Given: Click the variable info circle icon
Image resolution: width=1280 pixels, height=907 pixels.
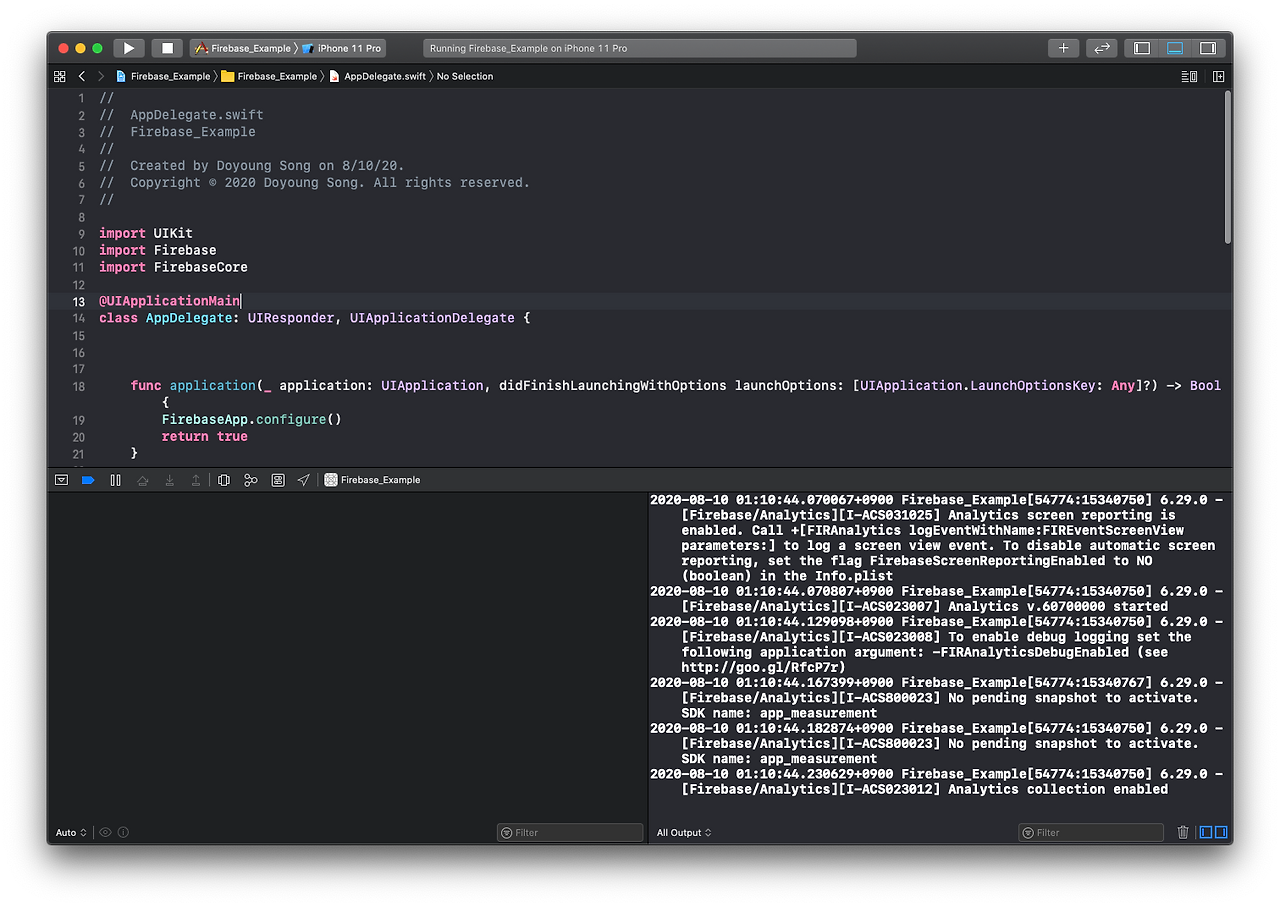Looking at the screenshot, I should click(123, 832).
